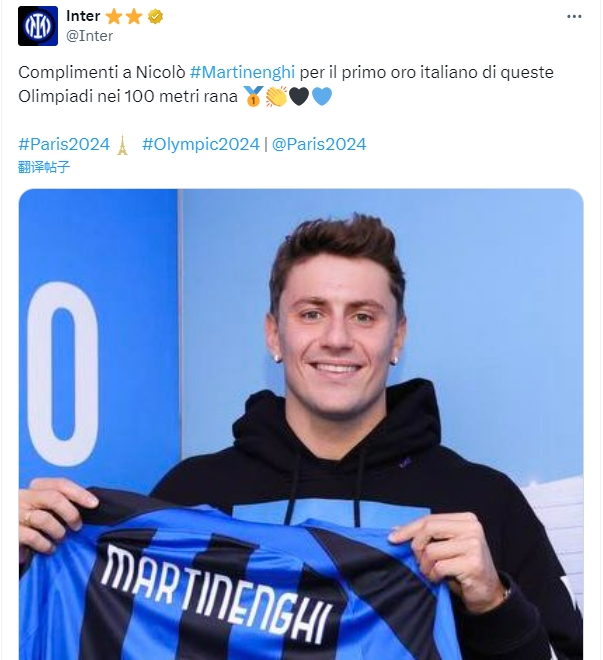Click the 翻译帖子 translate post link
The height and width of the screenshot is (660, 603).
[x=44, y=167]
